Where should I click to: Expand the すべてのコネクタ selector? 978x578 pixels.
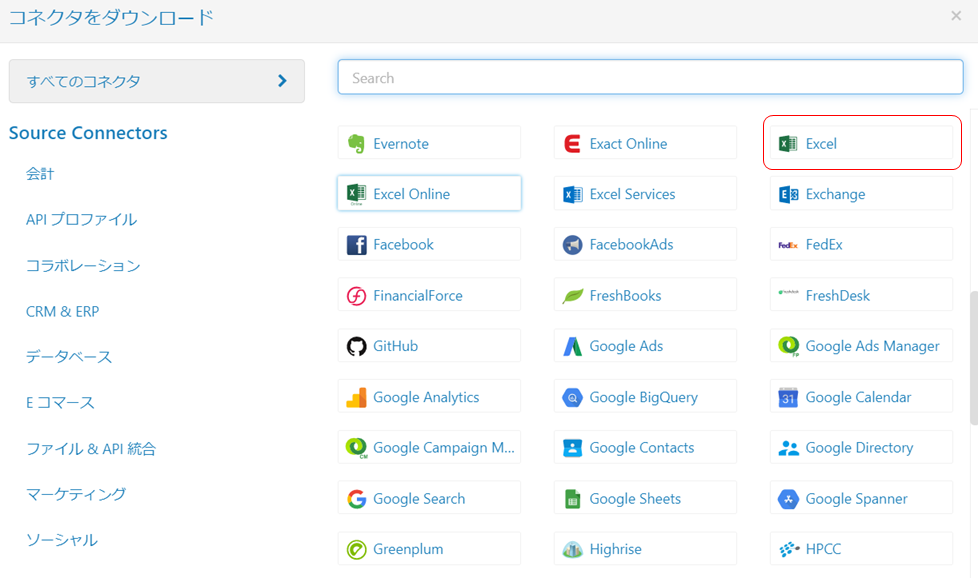click(157, 81)
